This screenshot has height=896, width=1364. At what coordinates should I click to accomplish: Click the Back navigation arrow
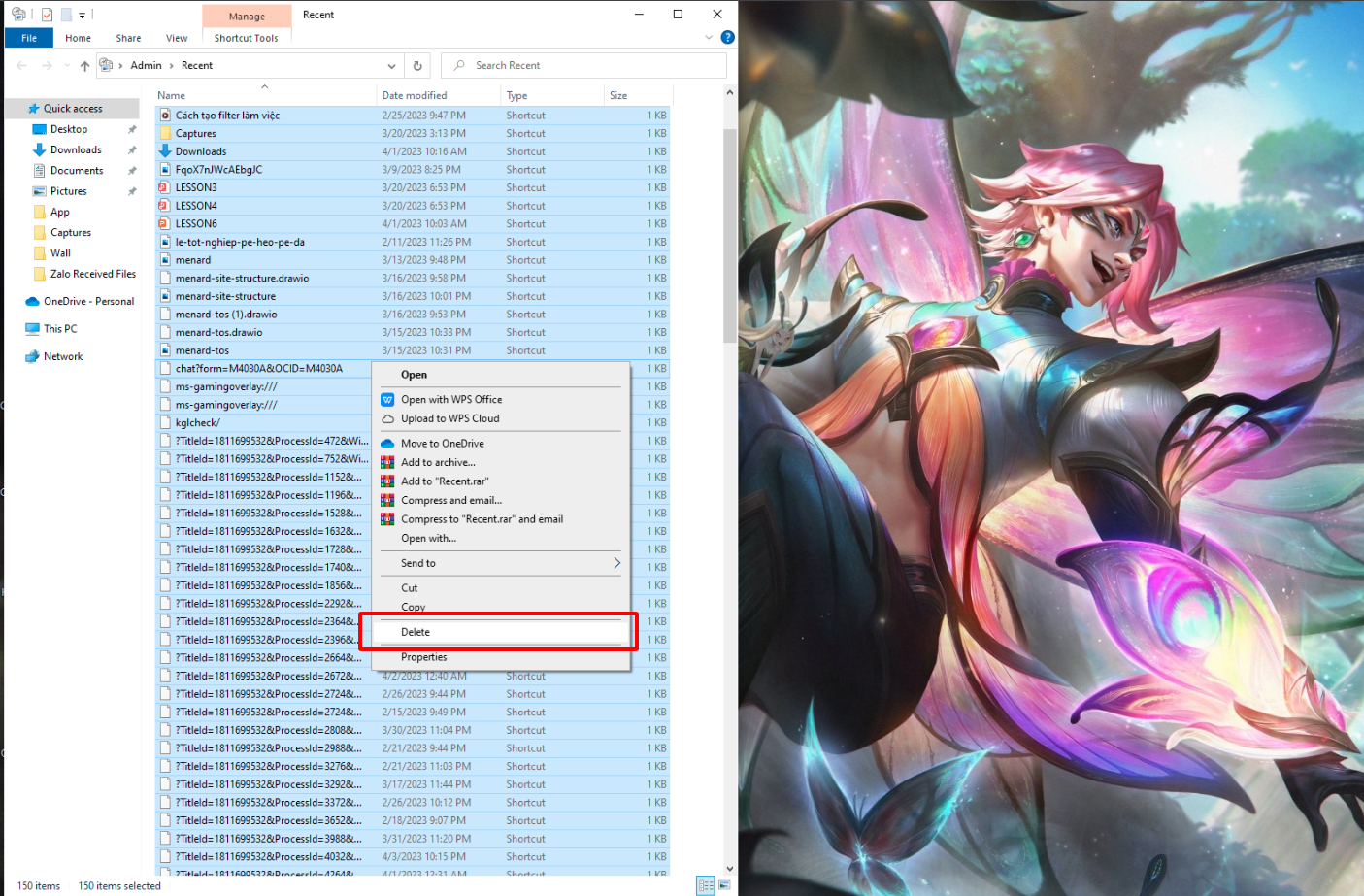(x=21, y=65)
